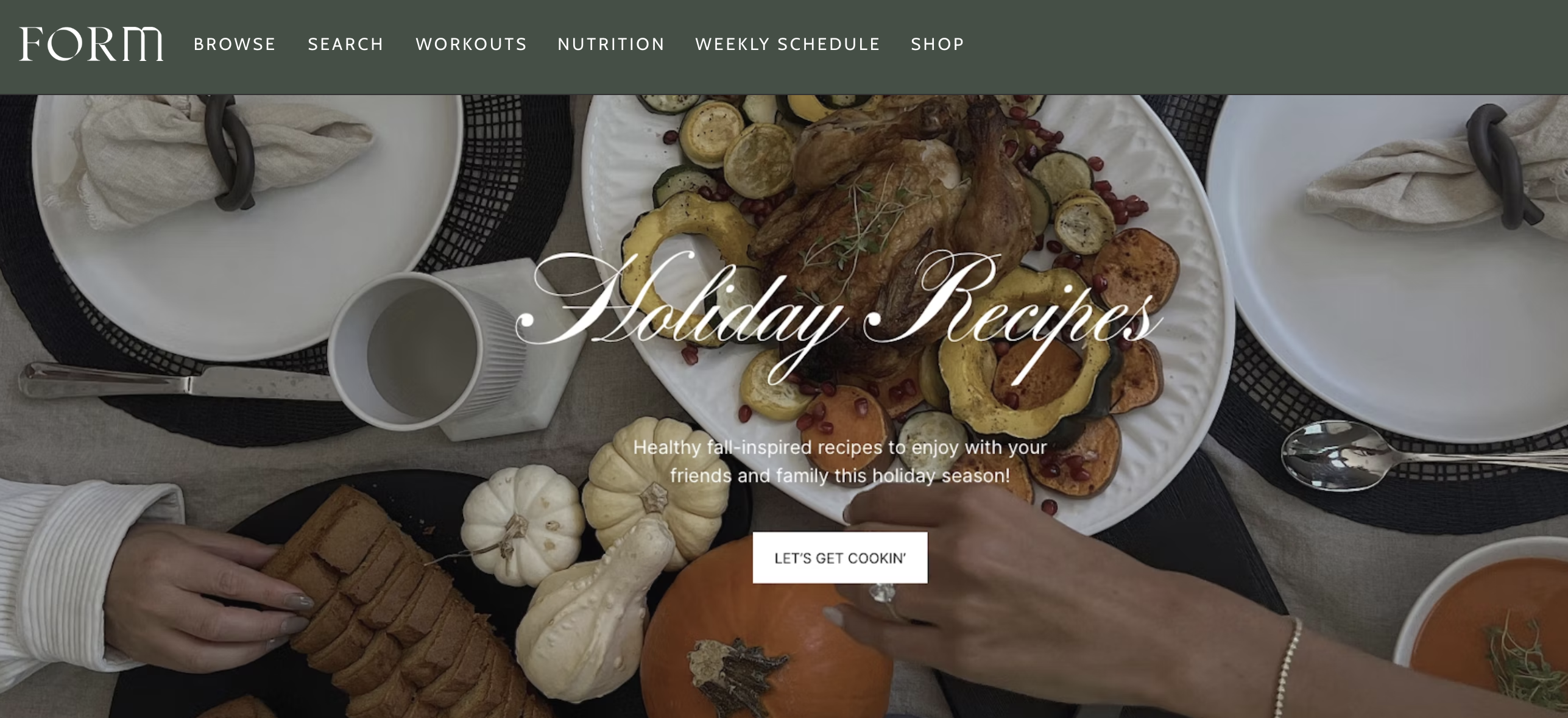Viewport: 1568px width, 718px height.
Task: Open the Weekly Schedule page
Action: [x=788, y=44]
